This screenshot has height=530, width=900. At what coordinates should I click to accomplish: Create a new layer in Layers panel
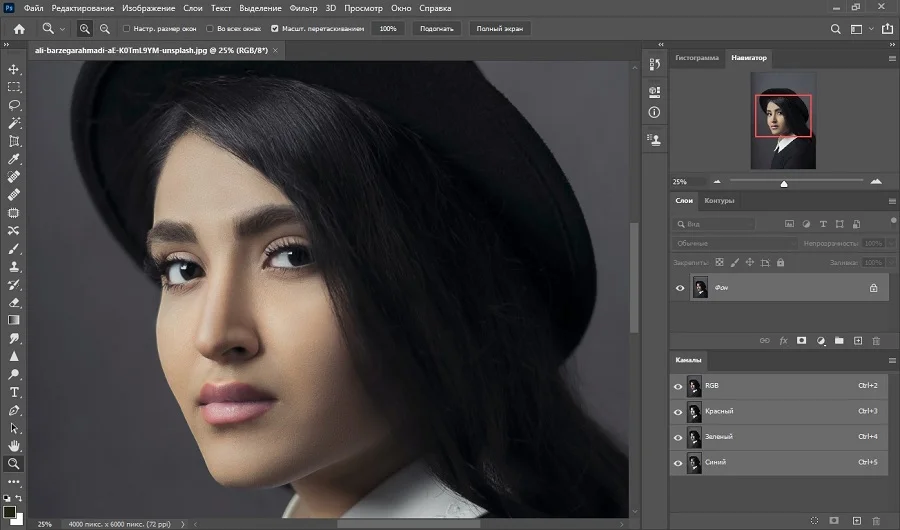point(858,341)
